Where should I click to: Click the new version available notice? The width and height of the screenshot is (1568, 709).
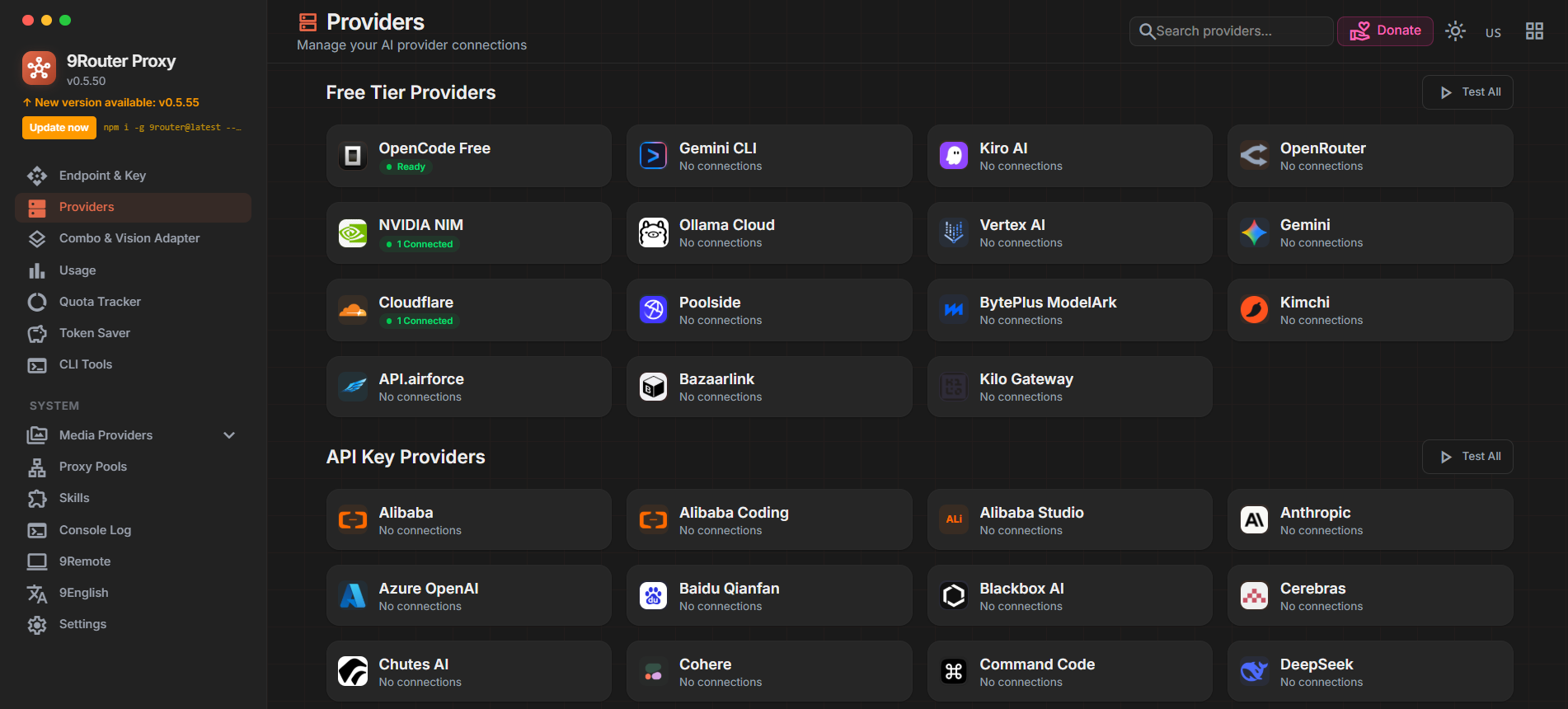tap(111, 102)
